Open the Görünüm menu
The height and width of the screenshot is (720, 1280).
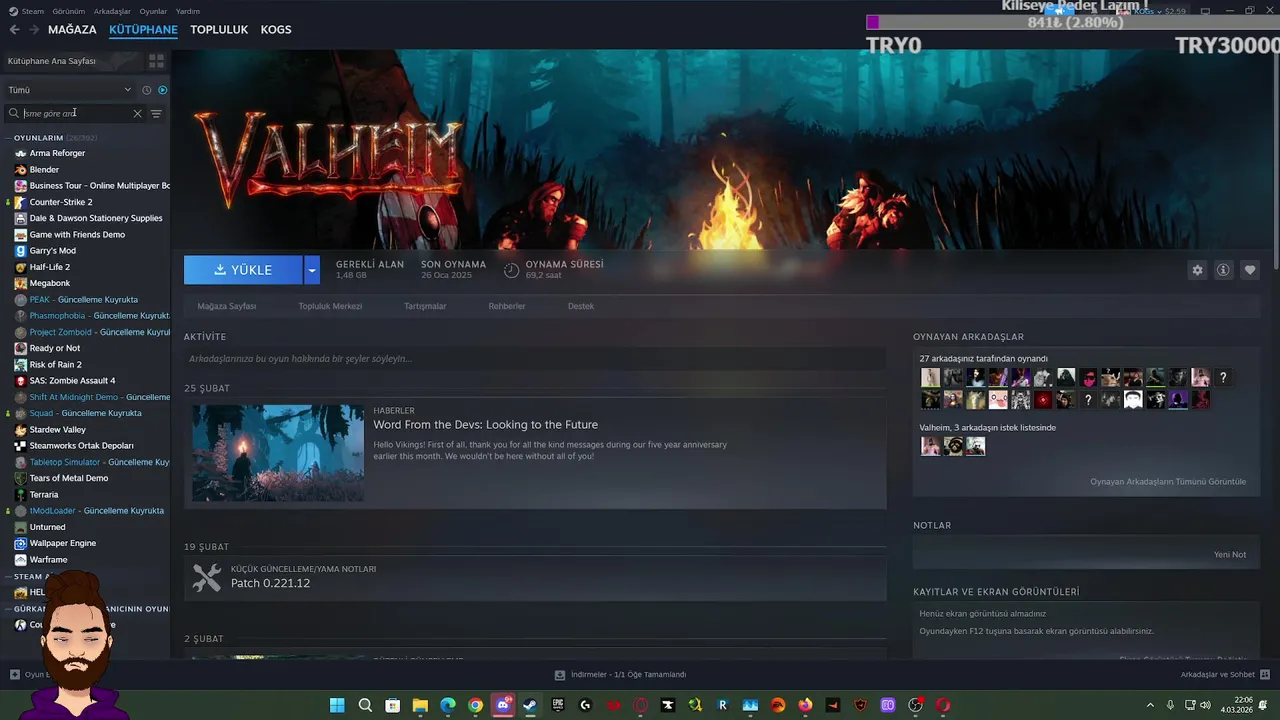click(69, 11)
